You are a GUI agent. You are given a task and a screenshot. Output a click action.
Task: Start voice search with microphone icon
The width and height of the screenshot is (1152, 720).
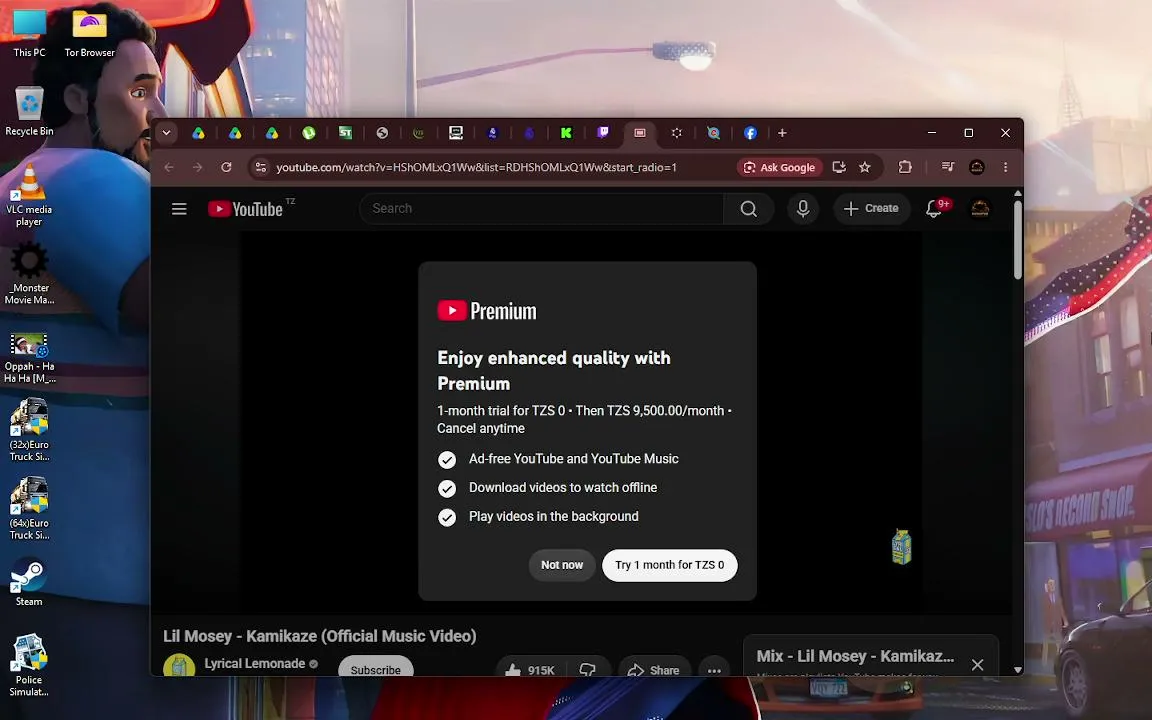[x=803, y=209]
